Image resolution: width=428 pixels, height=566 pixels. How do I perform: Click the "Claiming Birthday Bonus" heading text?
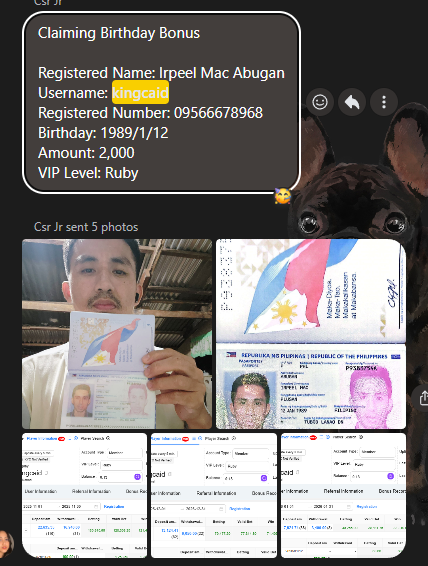click(x=119, y=33)
